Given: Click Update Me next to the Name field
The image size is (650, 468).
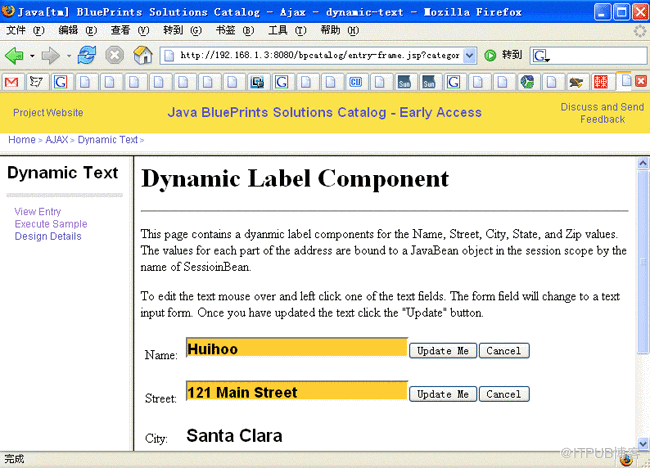Looking at the screenshot, I should (x=443, y=351).
